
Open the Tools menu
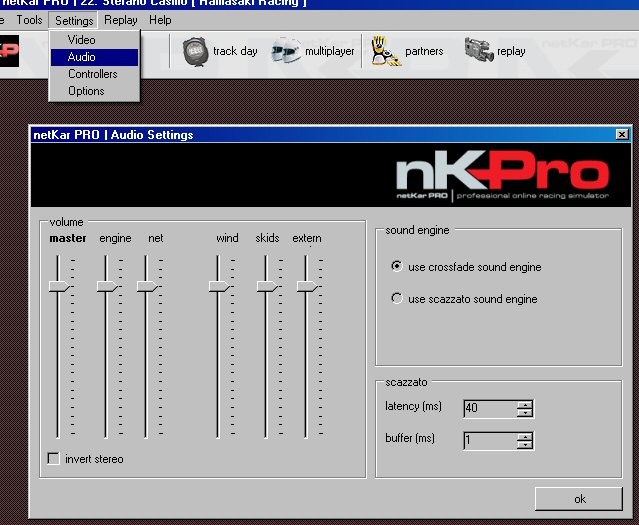29,20
